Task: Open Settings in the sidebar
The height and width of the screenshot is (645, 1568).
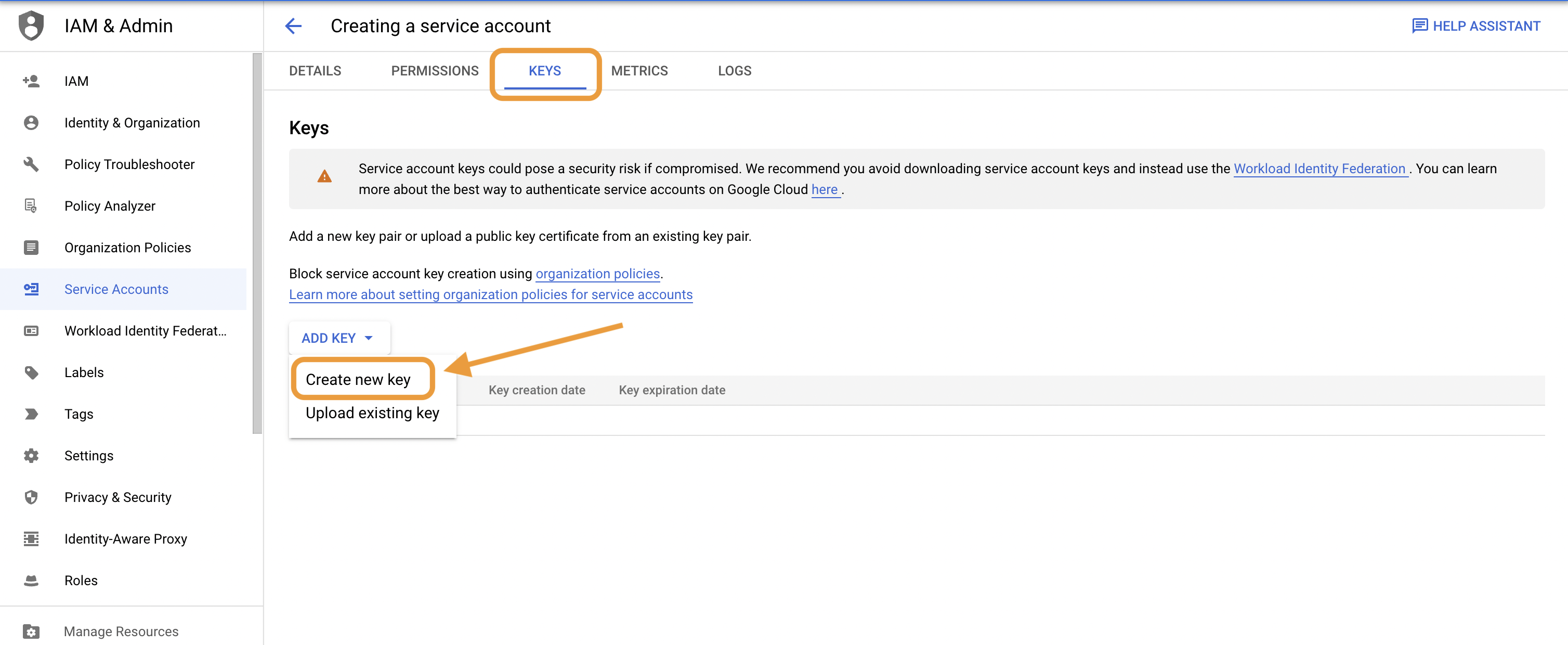Action: [x=123, y=456]
